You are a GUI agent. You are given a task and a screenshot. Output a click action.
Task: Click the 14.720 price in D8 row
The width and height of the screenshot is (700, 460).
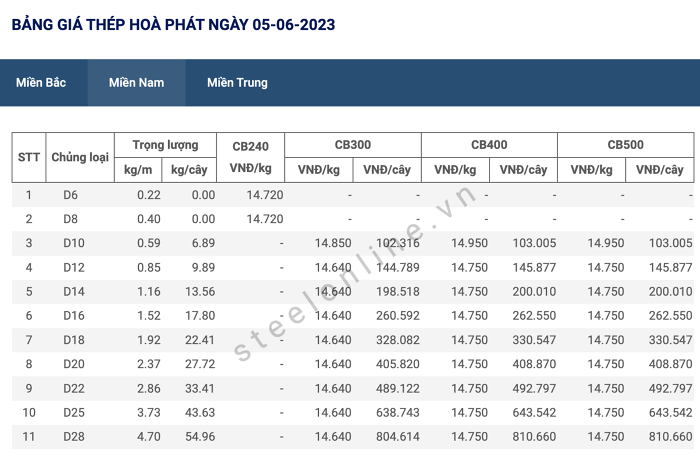point(265,219)
